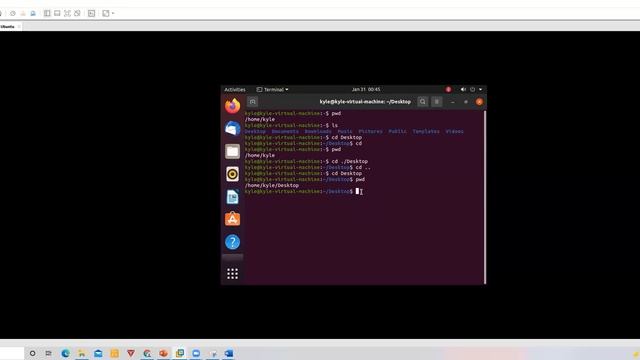Click the power icon in Ubuntu top bar
The width and height of the screenshot is (640, 360).
coord(472,89)
